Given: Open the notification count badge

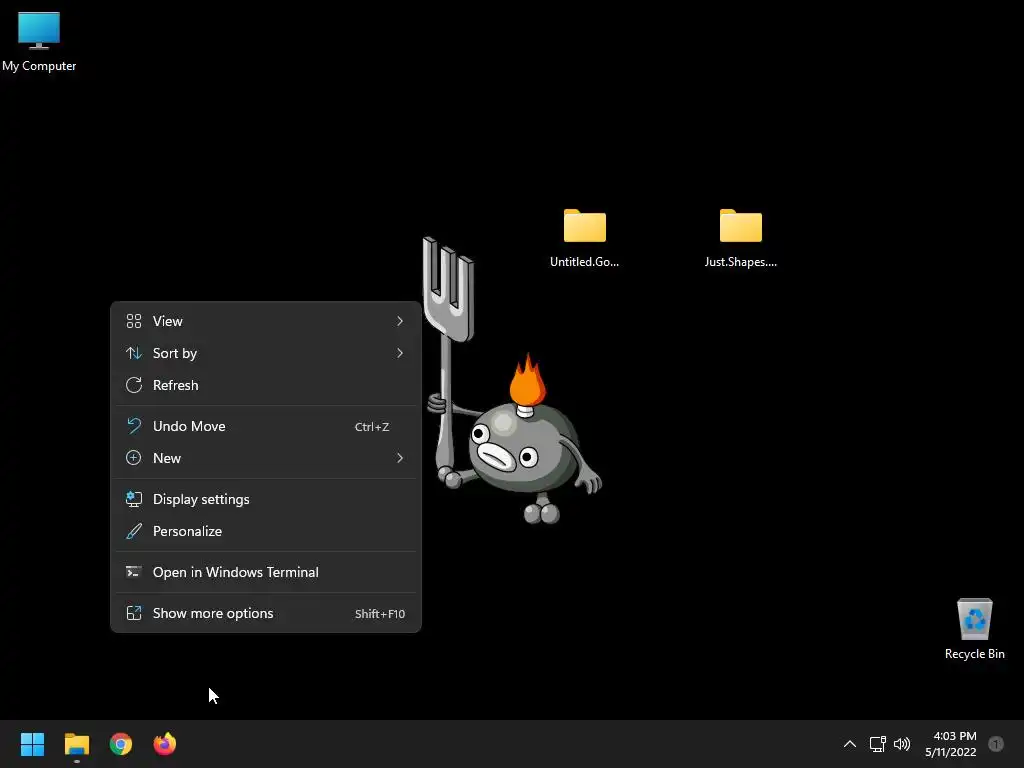Looking at the screenshot, I should click(x=996, y=744).
